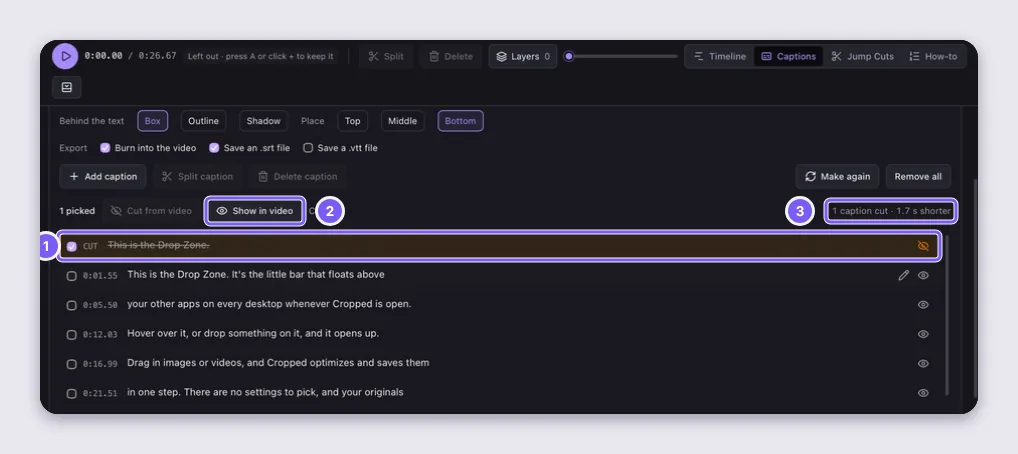The image size is (1018, 454).
Task: Choose Outline behind the text
Action: [203, 121]
